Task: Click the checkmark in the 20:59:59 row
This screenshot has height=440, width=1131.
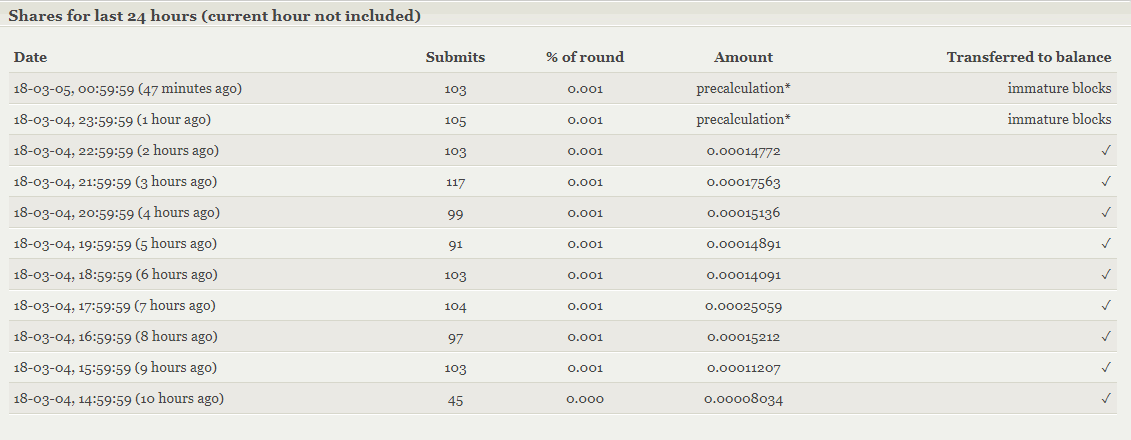Action: (1105, 213)
